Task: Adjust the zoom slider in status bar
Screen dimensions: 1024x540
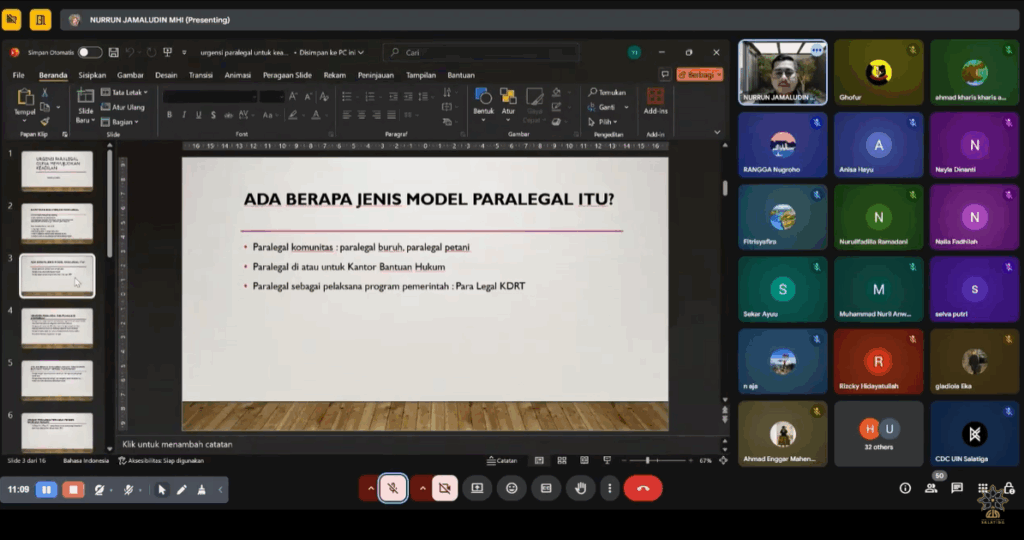Action: point(648,461)
